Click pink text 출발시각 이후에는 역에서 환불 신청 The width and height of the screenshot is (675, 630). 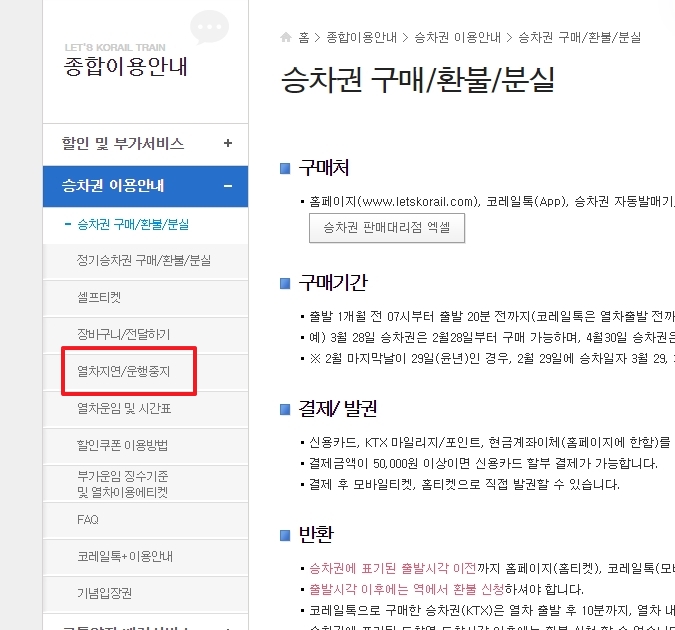tap(406, 590)
